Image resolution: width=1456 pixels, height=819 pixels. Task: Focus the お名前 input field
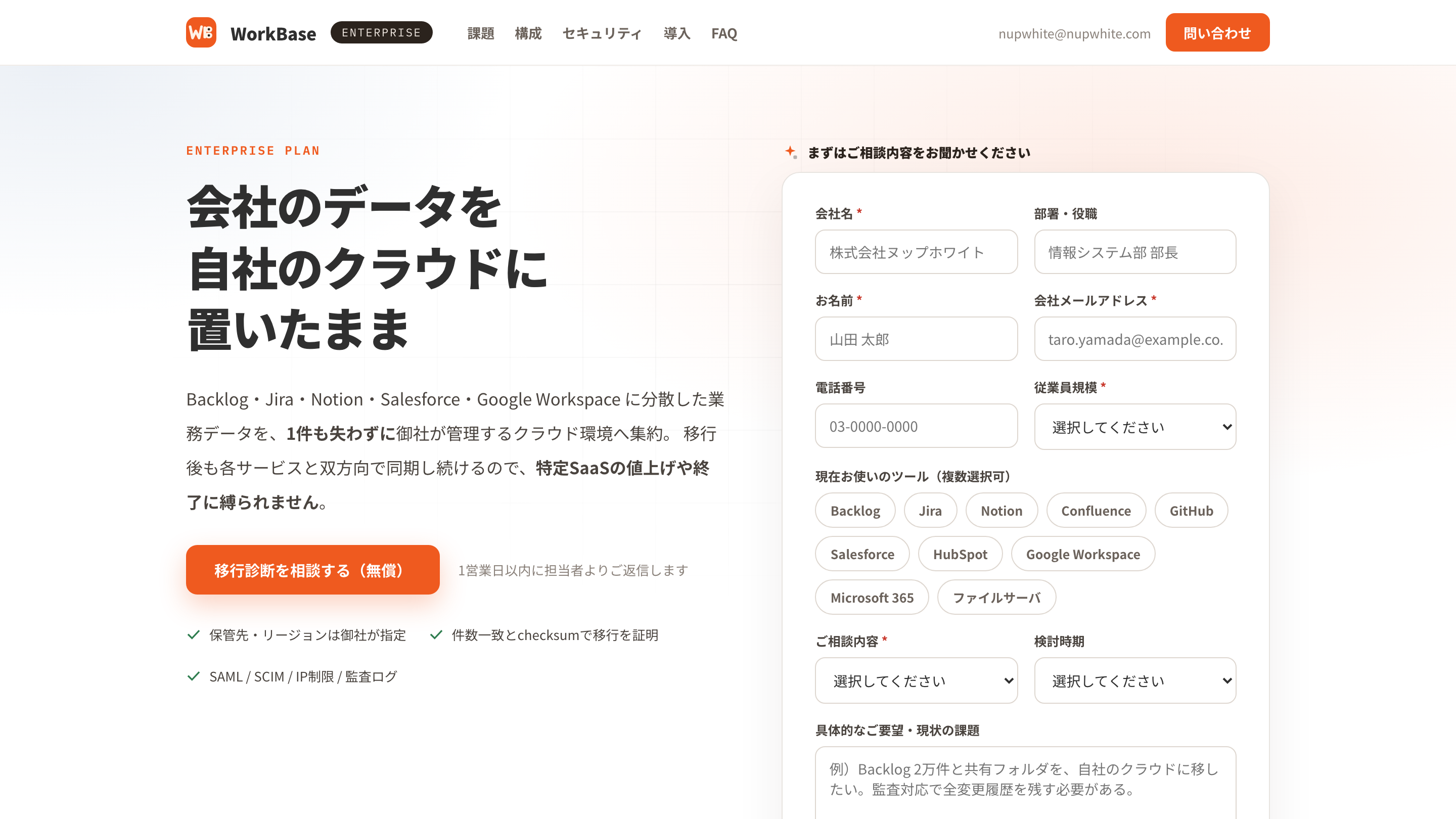tap(916, 339)
